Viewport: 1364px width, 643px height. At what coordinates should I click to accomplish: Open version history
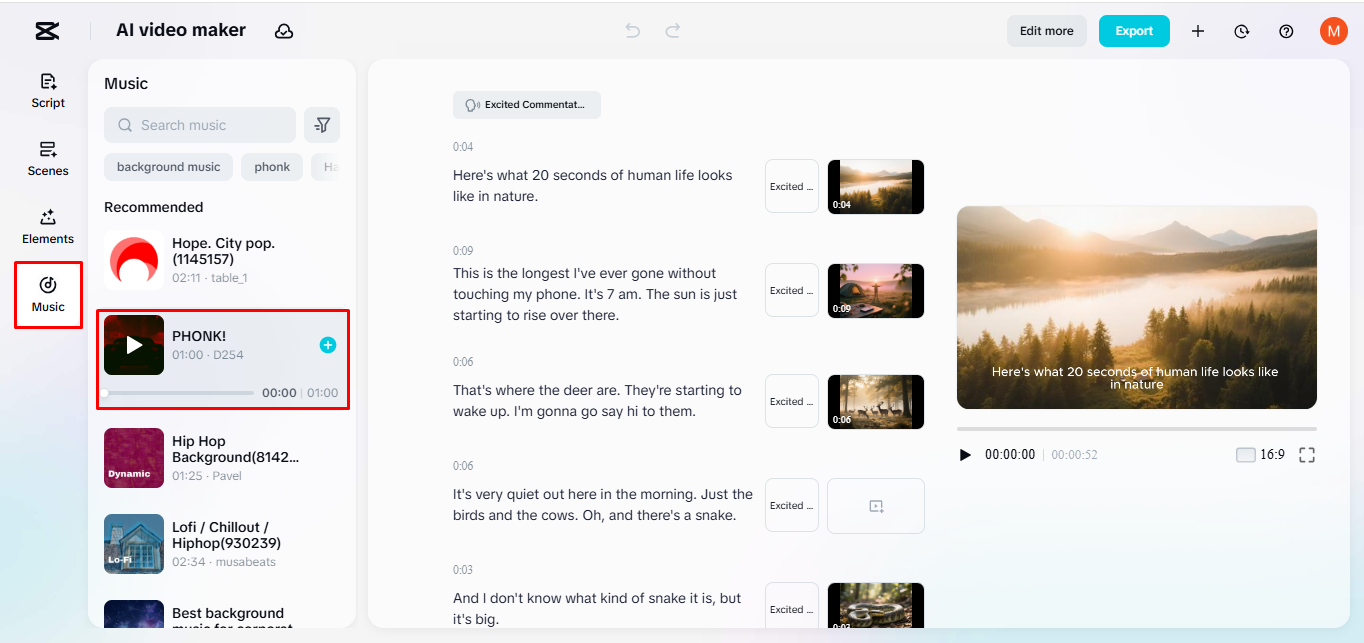point(1241,31)
